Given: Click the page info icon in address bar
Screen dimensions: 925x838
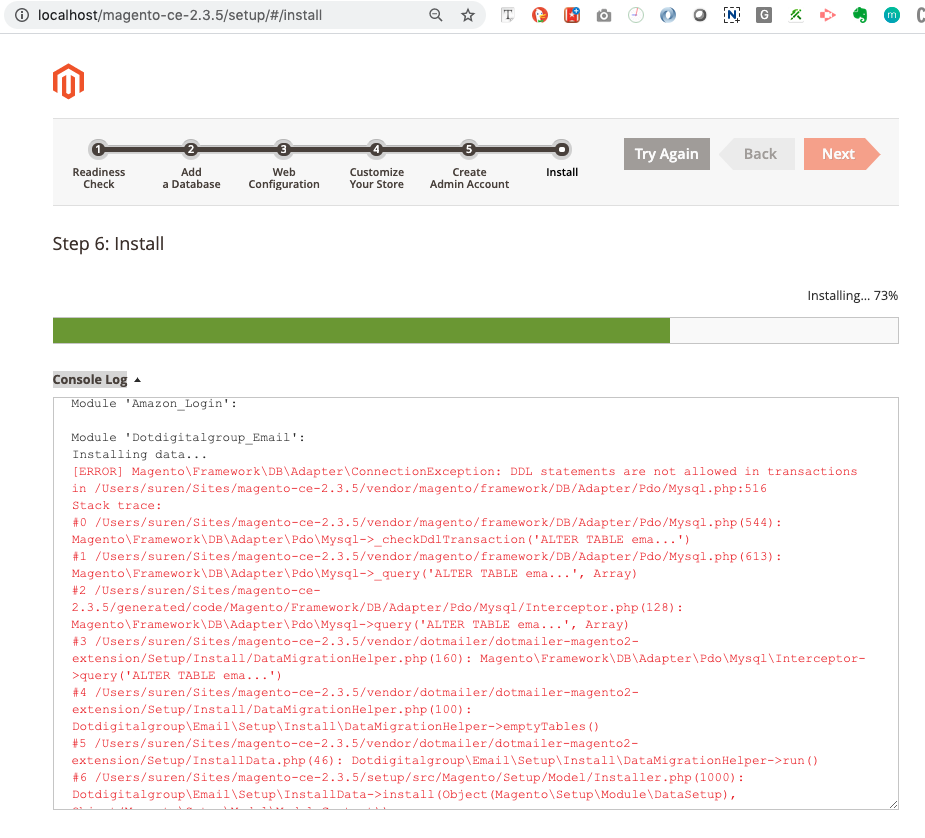Looking at the screenshot, I should pyautogui.click(x=22, y=15).
